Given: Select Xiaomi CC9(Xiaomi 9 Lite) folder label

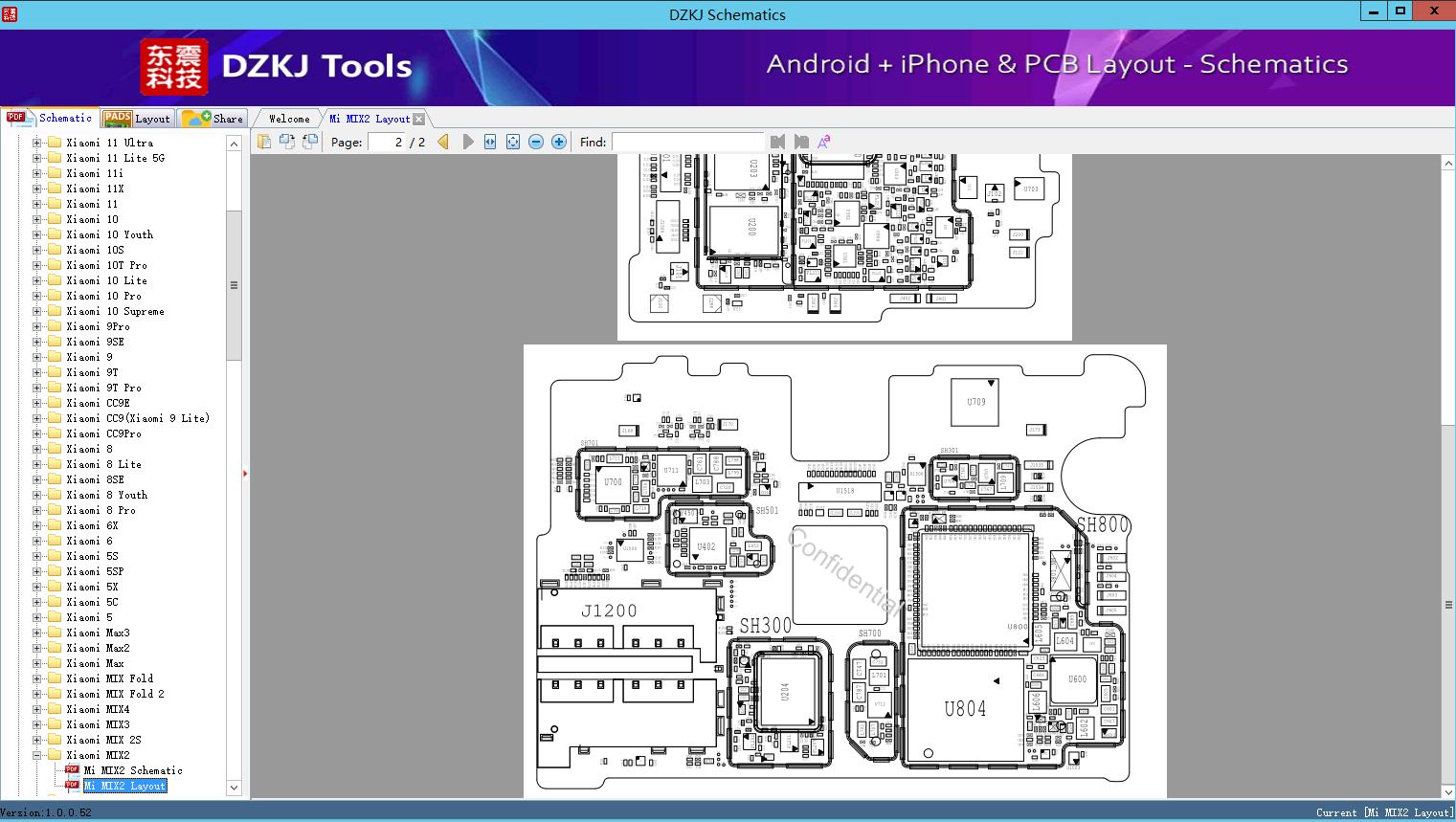Looking at the screenshot, I should click(x=138, y=418).
